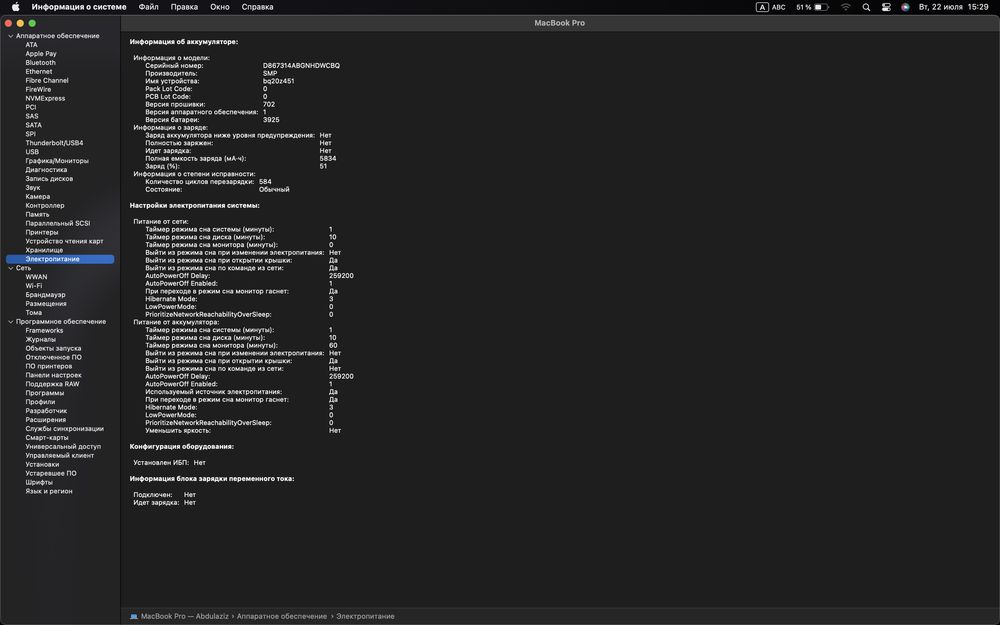Image resolution: width=1000 pixels, height=625 pixels.
Task: Select the highlighted Электропитание sidebar item
Action: click(x=60, y=259)
